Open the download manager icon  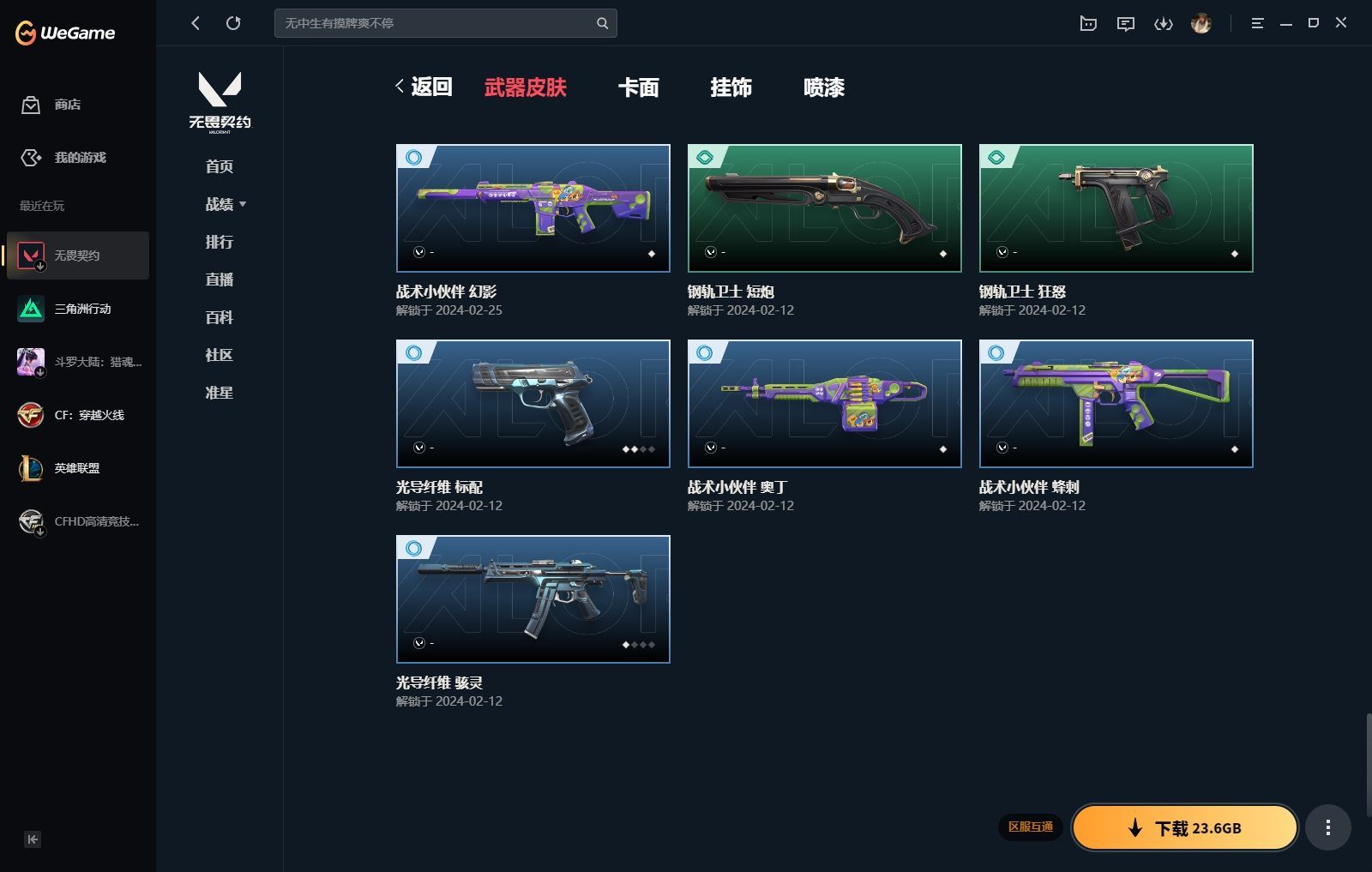pyautogui.click(x=1163, y=24)
